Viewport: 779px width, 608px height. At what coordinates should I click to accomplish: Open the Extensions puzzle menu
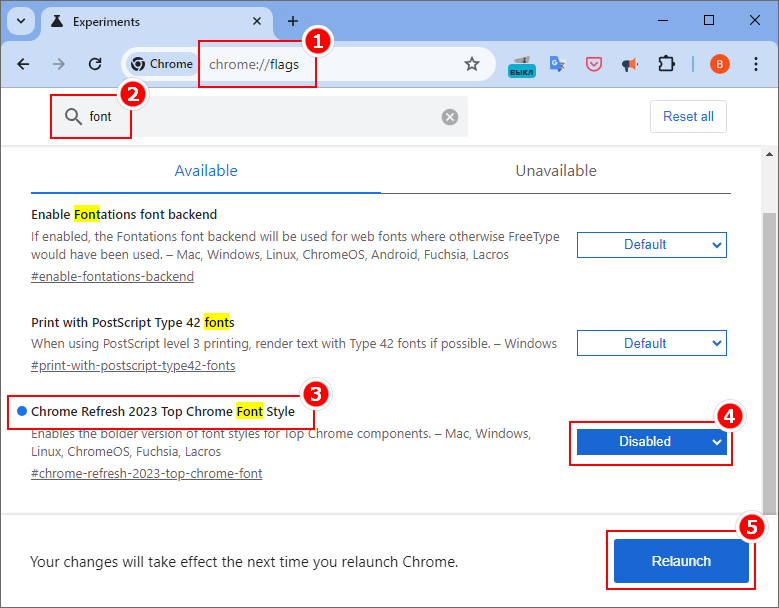[666, 64]
